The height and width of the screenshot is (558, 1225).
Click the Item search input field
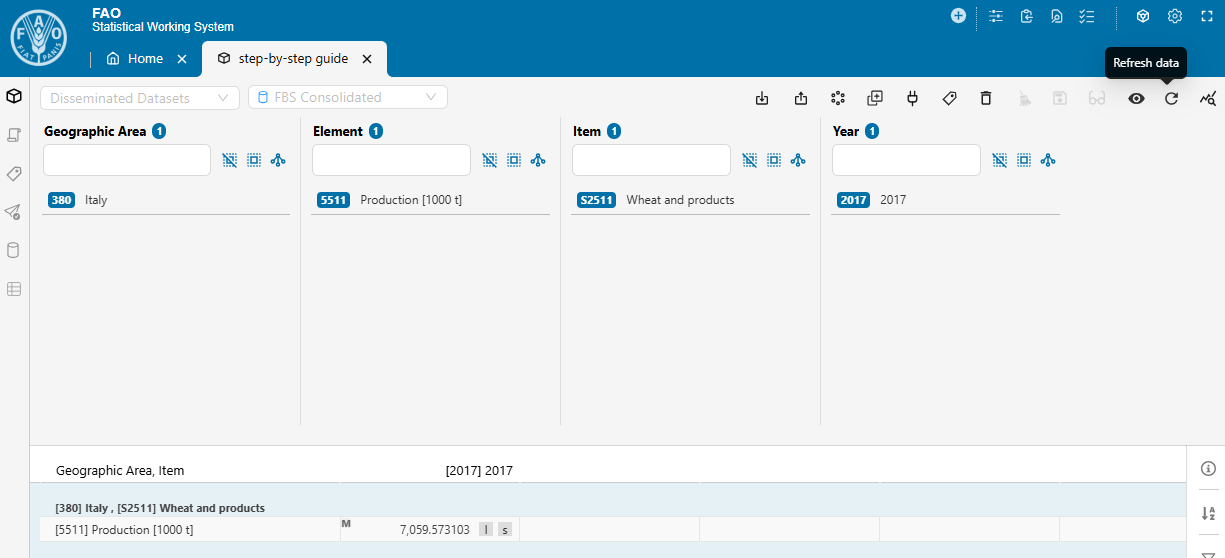(651, 160)
